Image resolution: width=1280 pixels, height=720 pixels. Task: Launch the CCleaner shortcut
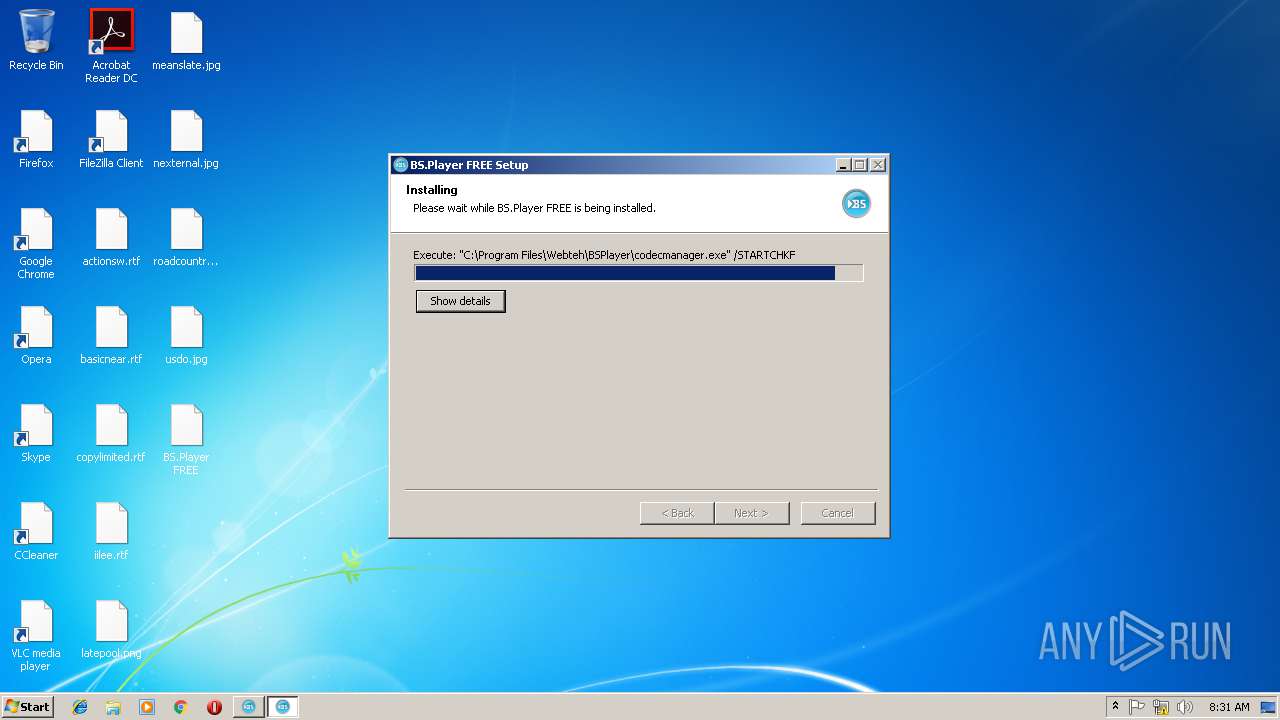coord(36,531)
